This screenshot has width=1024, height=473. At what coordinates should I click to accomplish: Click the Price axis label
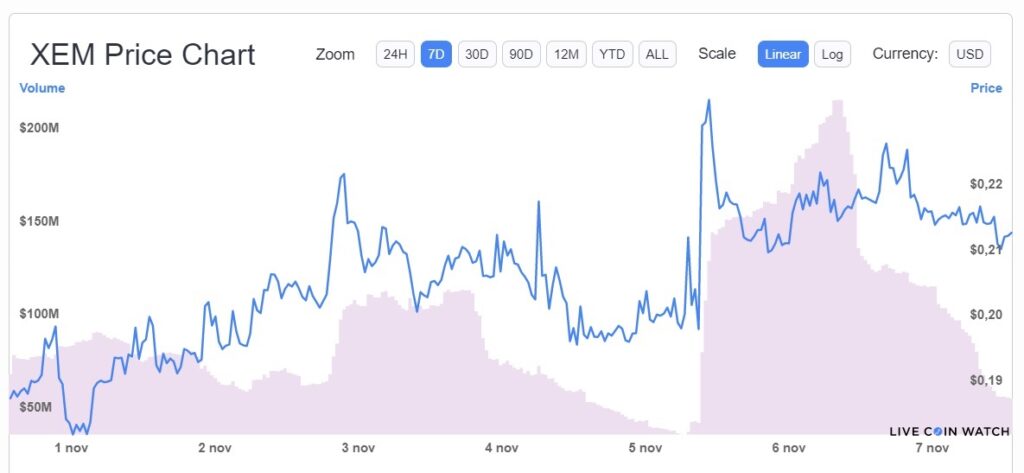986,88
